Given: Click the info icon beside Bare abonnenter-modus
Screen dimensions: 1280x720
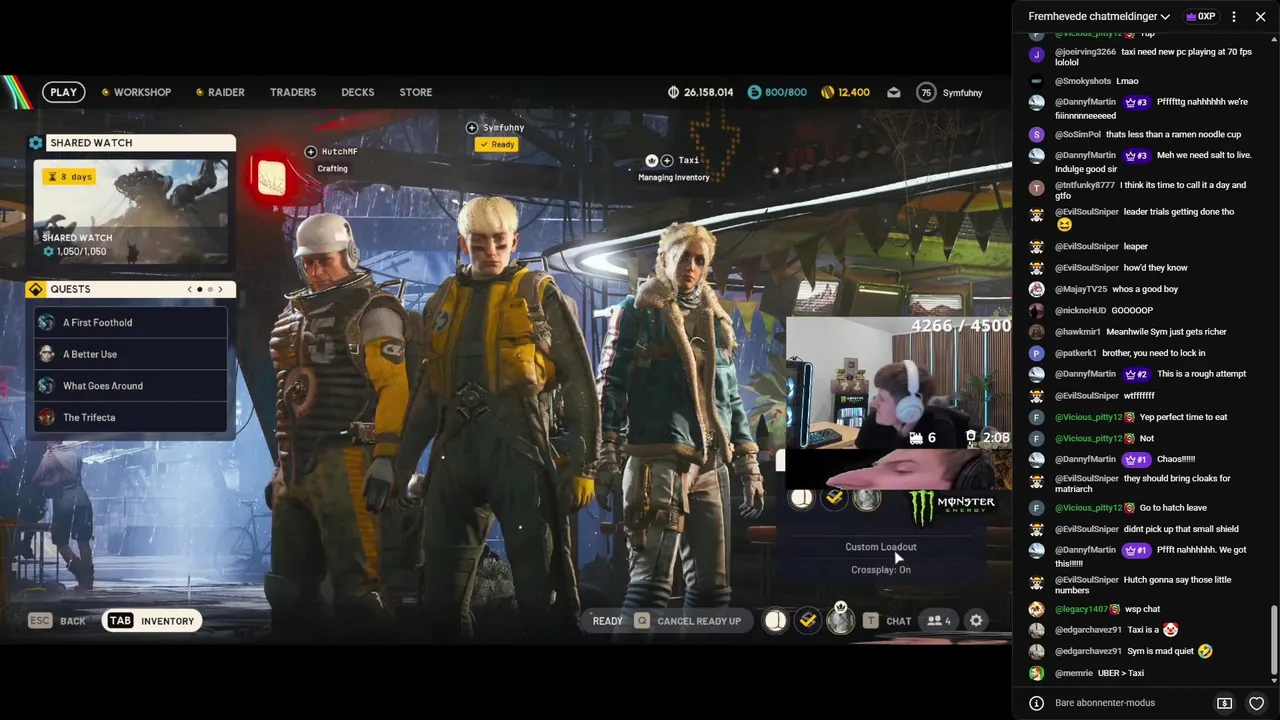Looking at the screenshot, I should pos(1037,703).
